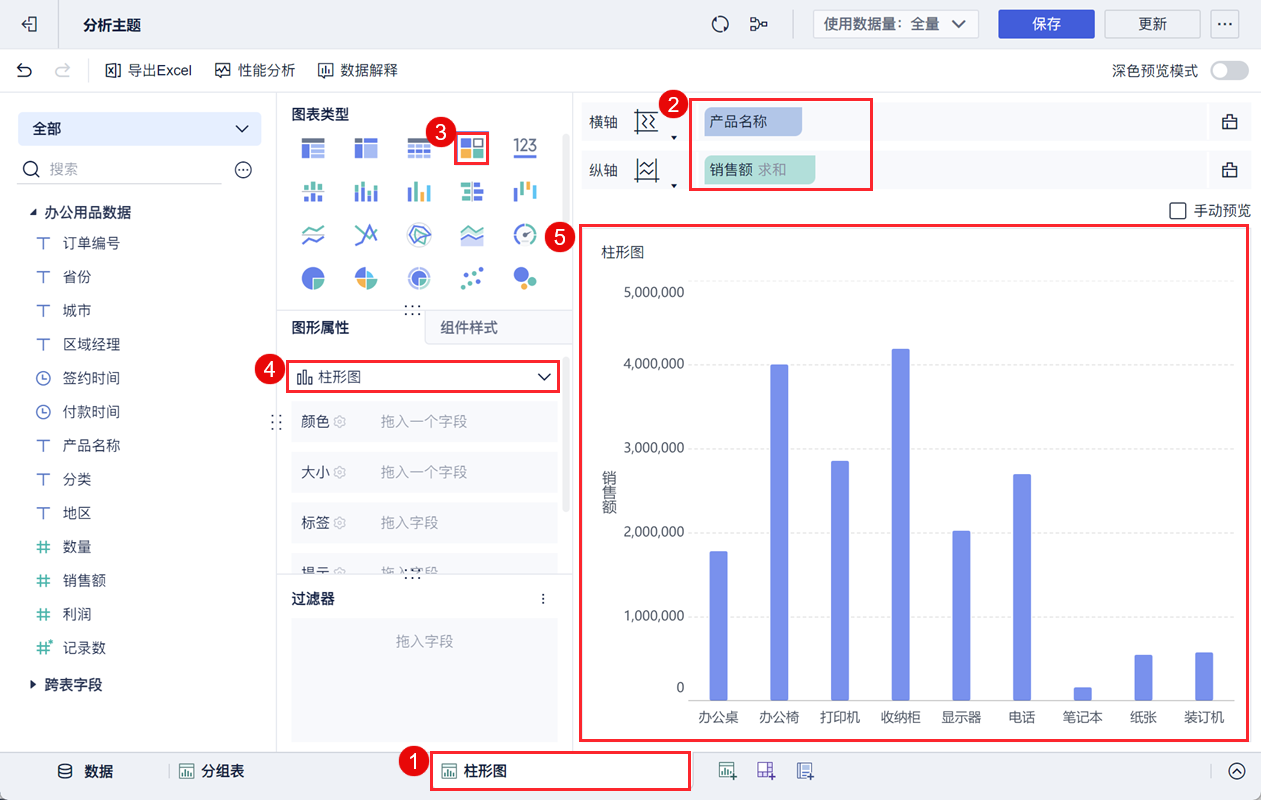The width and height of the screenshot is (1261, 800).
Task: Open the 分组表 component tab
Action: pyautogui.click(x=212, y=771)
